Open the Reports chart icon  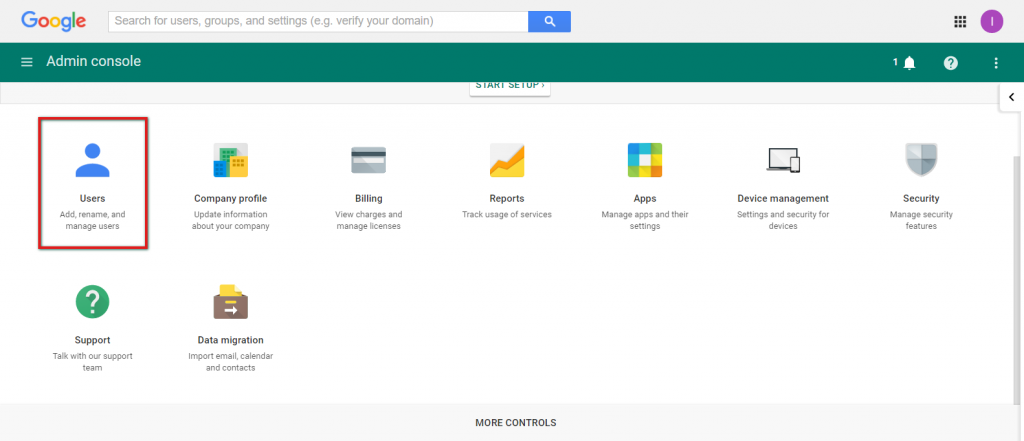[507, 160]
